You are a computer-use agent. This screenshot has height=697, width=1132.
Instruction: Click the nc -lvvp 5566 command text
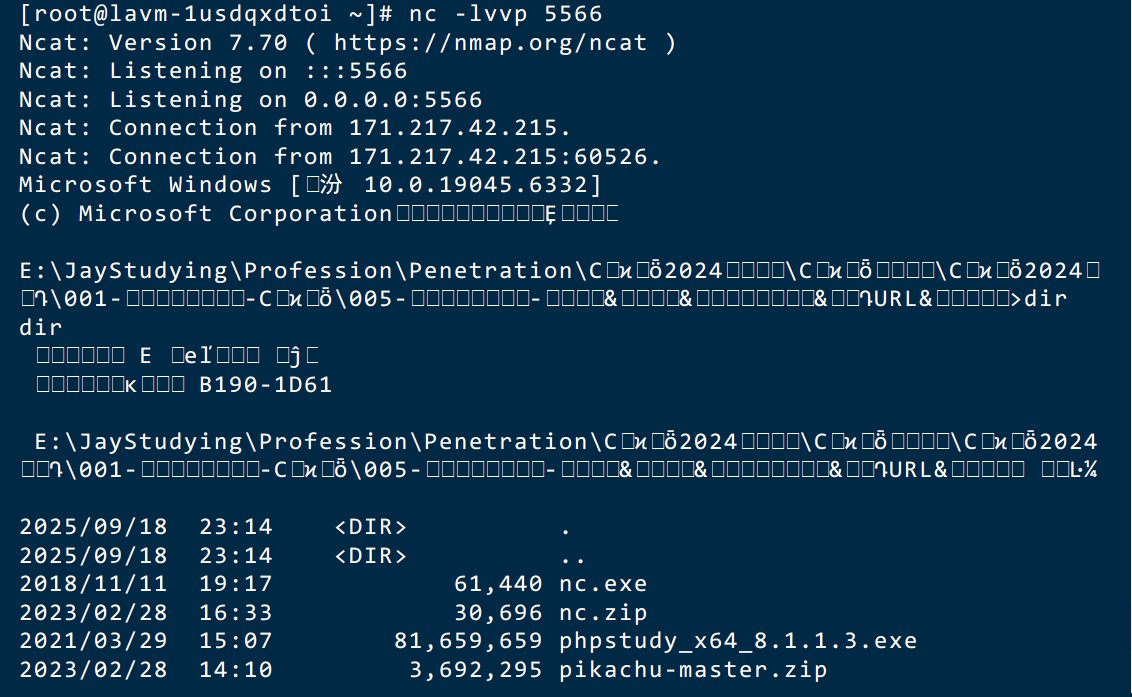click(x=505, y=14)
